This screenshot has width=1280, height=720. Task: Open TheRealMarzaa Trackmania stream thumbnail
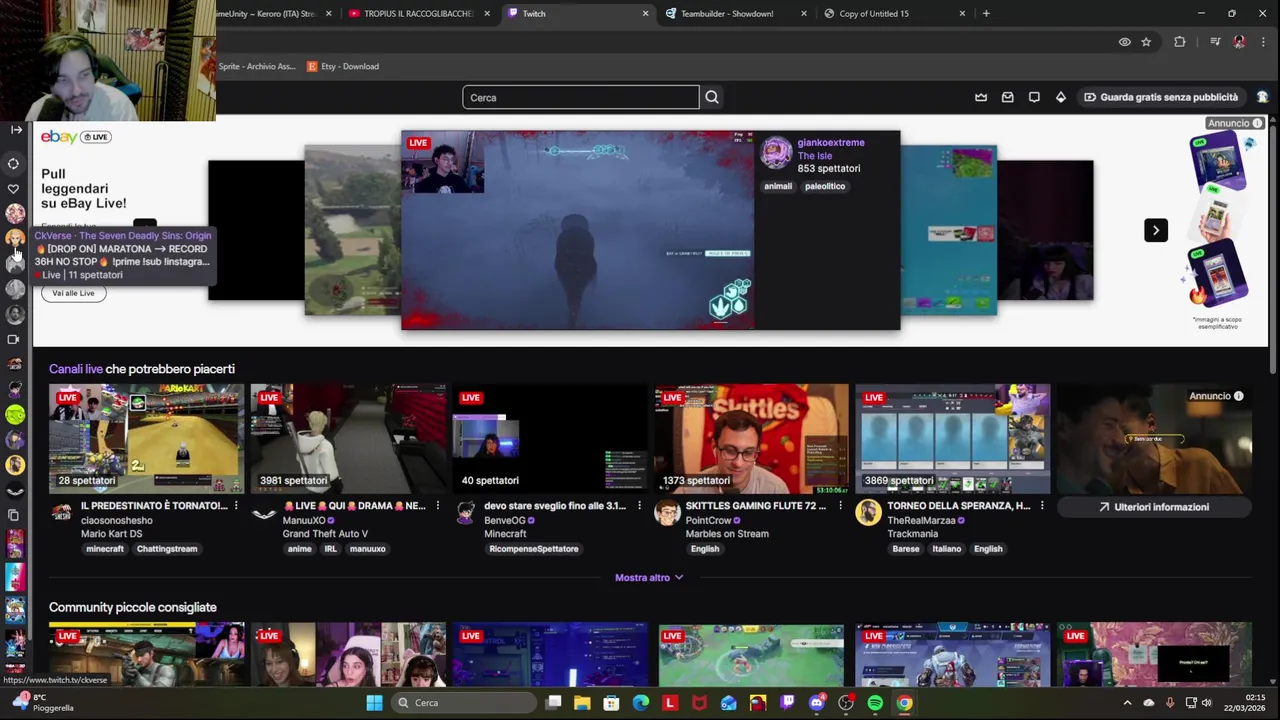point(953,439)
